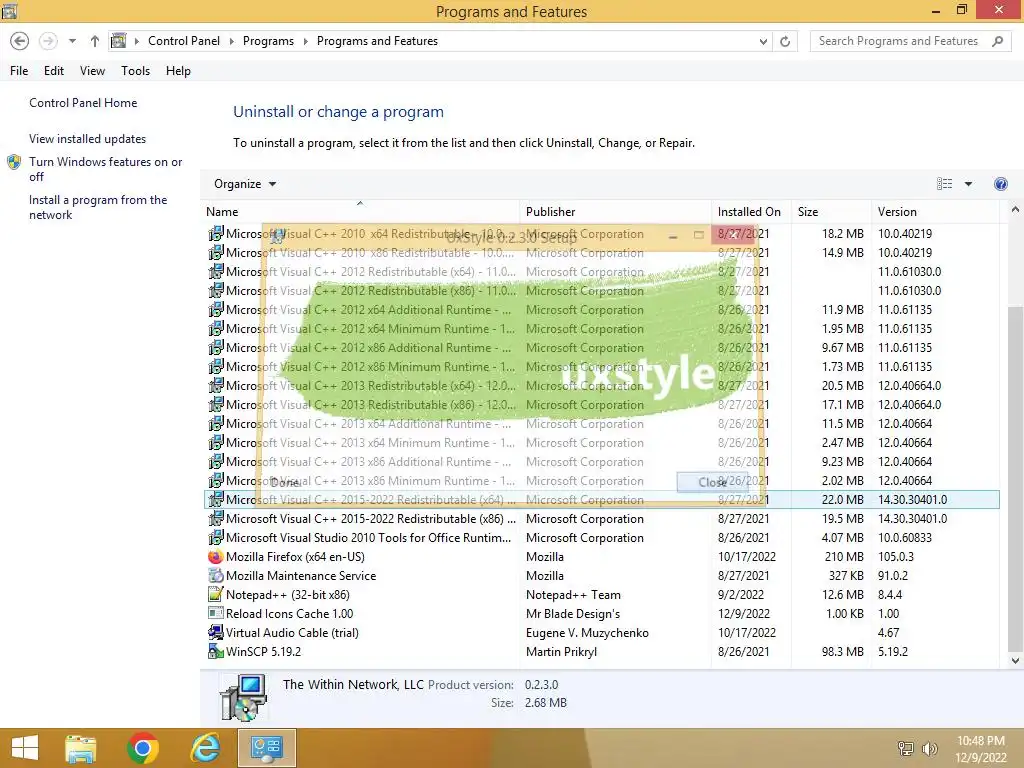The height and width of the screenshot is (768, 1024).
Task: Sort by the Publisher column header
Action: 615,212
